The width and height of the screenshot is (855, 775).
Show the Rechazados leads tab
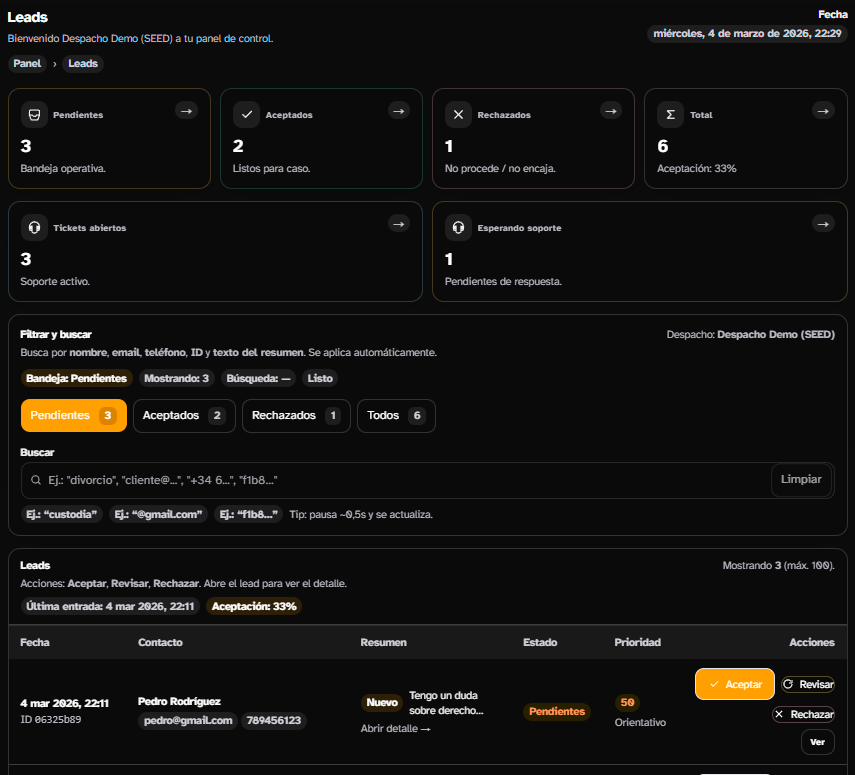pyautogui.click(x=296, y=416)
